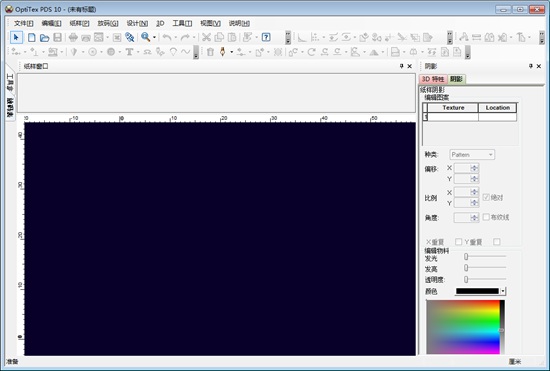Click the circle tool icon
550x371 pixels.
pyautogui.click(x=93, y=52)
